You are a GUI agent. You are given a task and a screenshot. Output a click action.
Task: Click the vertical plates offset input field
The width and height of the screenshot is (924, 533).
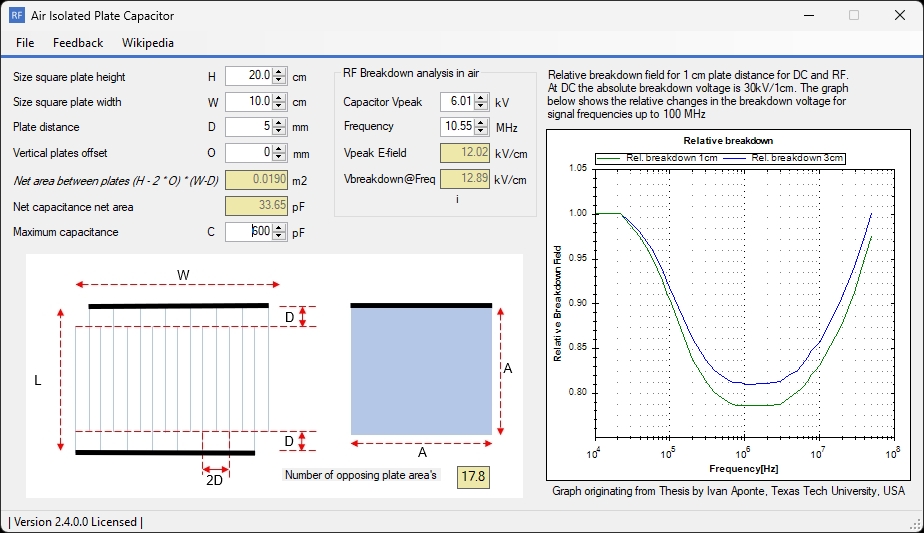(249, 153)
